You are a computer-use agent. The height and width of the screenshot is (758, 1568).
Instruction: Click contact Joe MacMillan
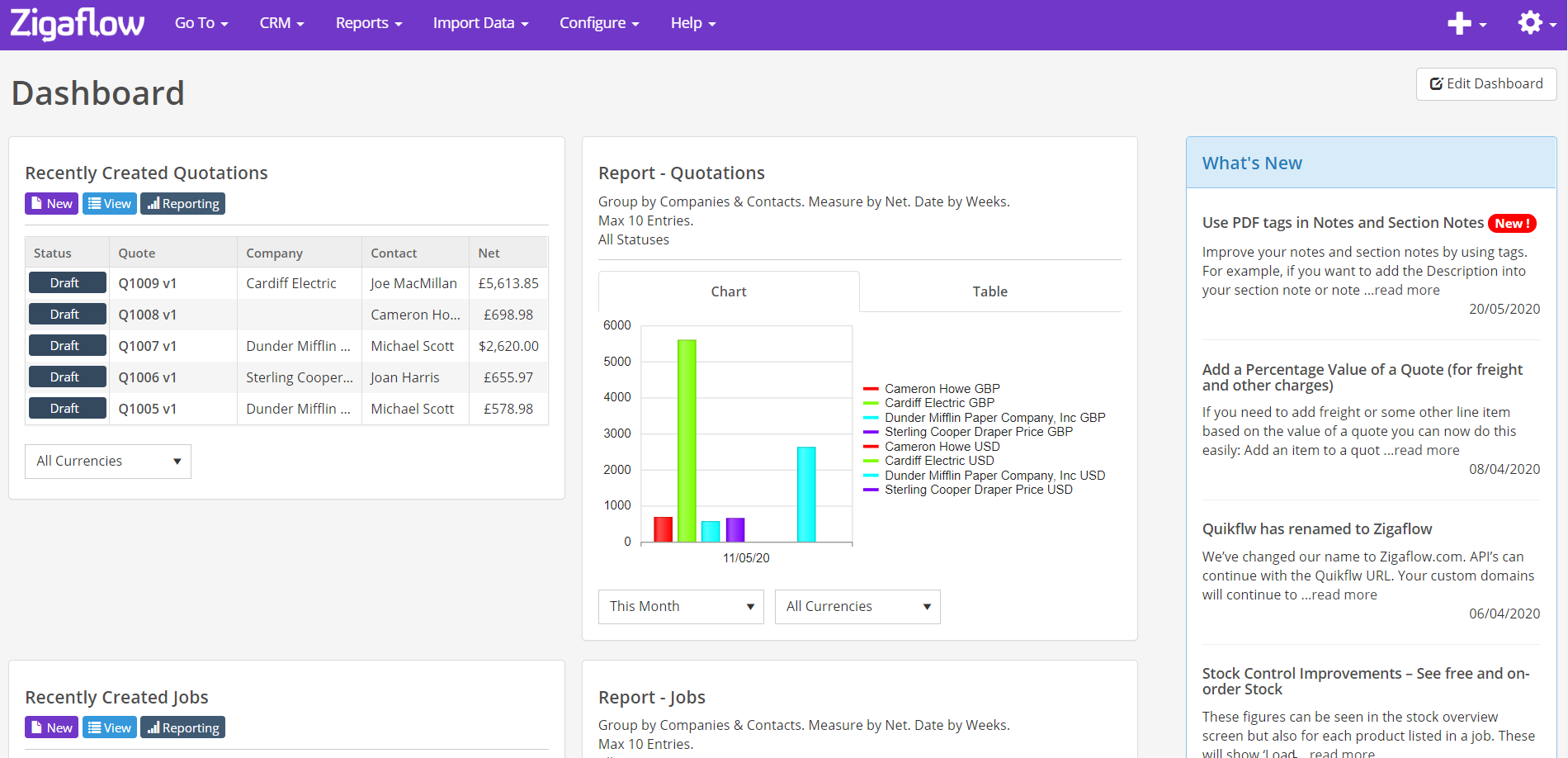point(413,283)
